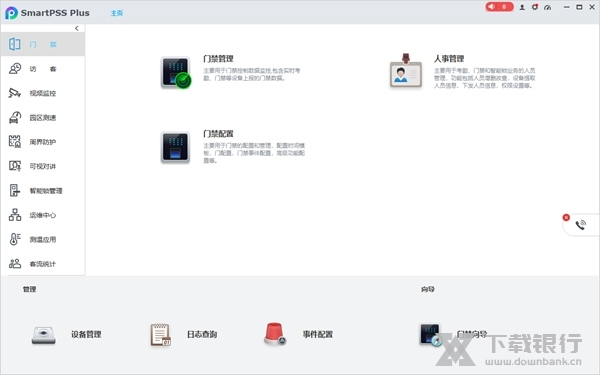The width and height of the screenshot is (600, 375).
Task: Select 门禁 access control in sidebar
Action: coord(42,44)
